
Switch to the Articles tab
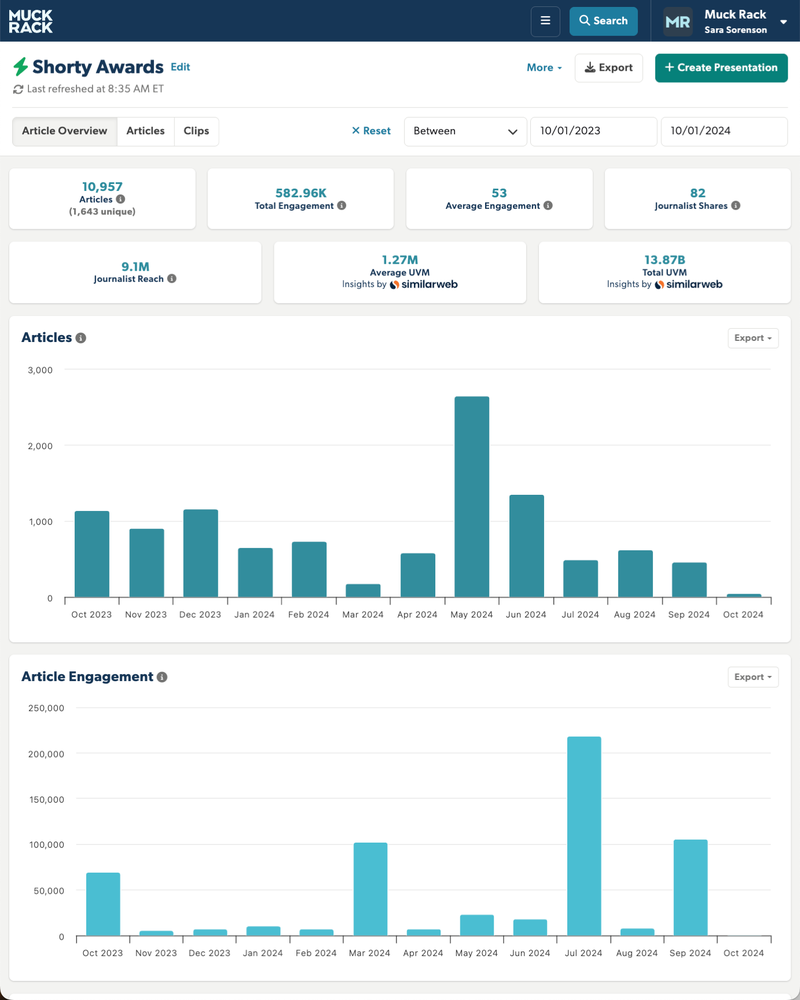click(x=144, y=131)
